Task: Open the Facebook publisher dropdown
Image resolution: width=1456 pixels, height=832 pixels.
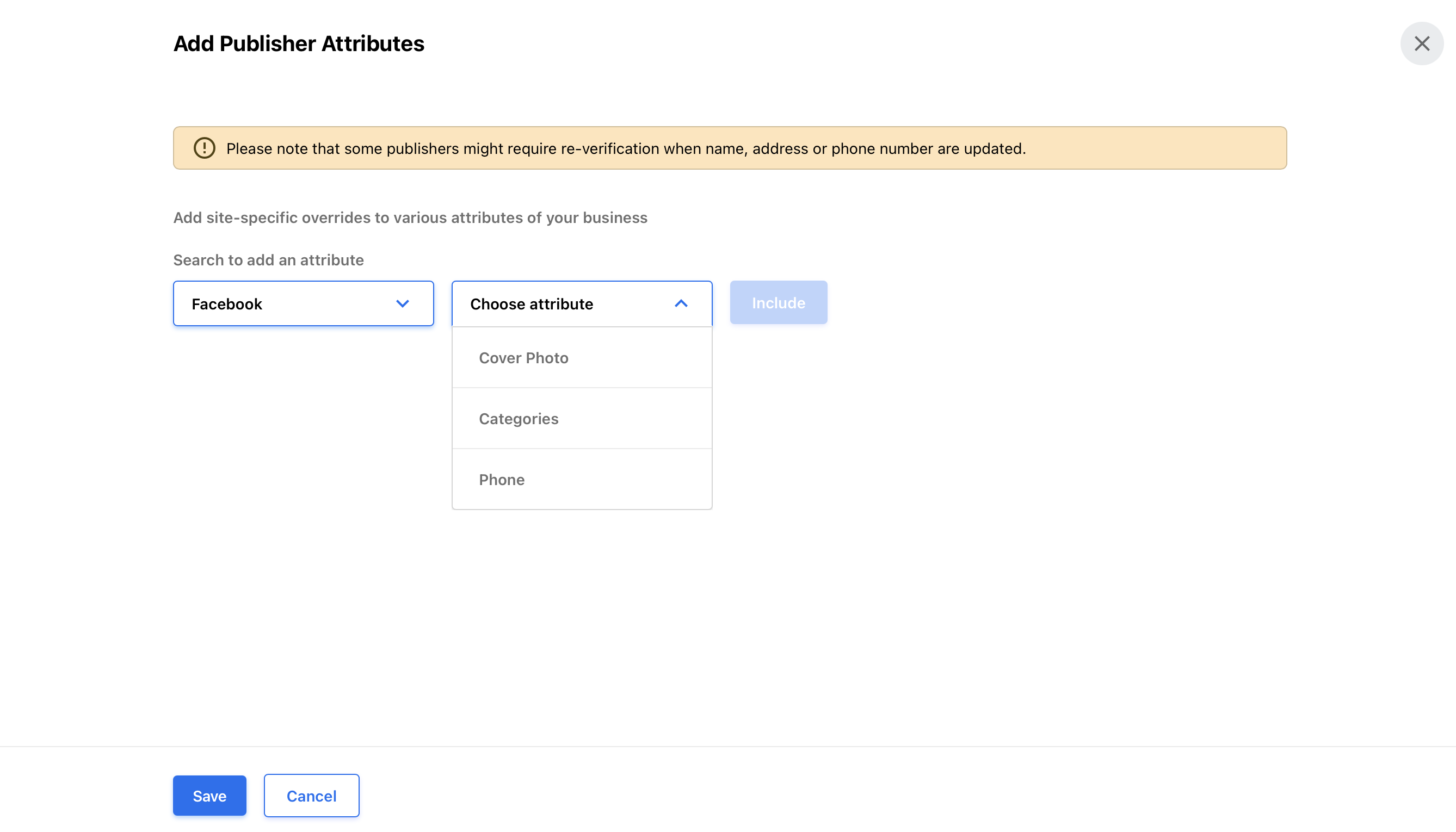Action: pos(303,303)
